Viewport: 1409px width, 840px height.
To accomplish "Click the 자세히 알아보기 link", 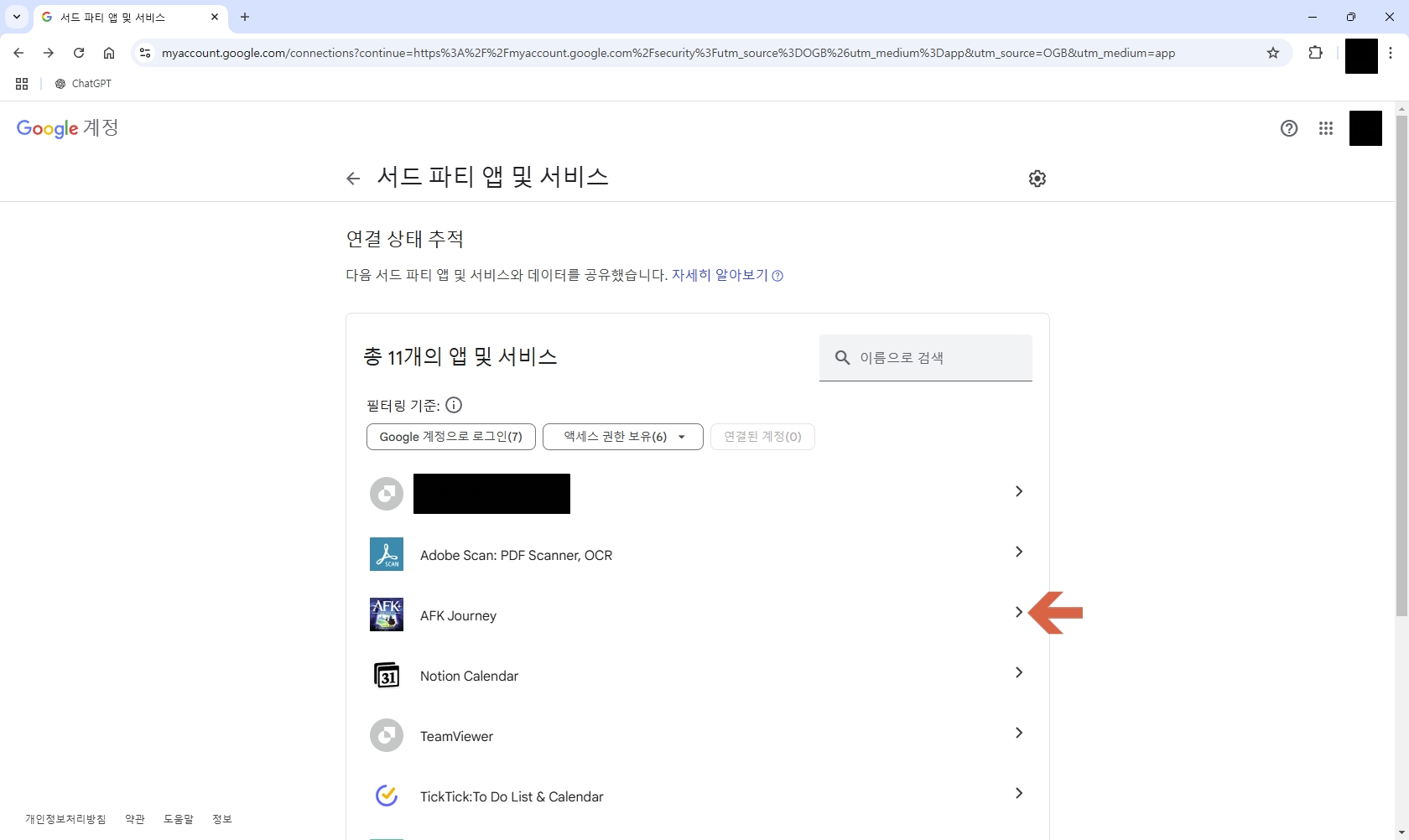I will point(718,275).
